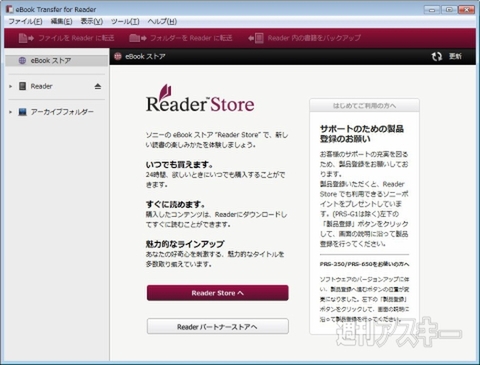480x365 pixels.
Task: Click the Reader backup icon
Action: click(256, 38)
